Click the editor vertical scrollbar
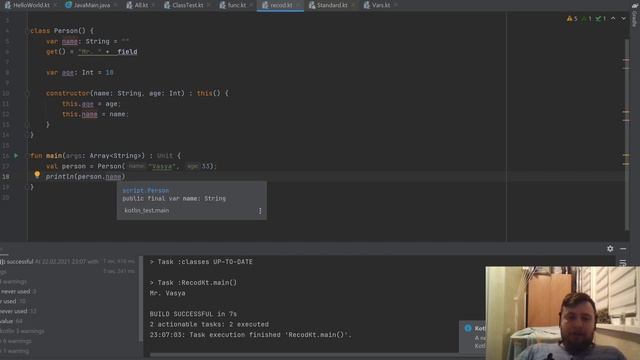The height and width of the screenshot is (360, 640). coord(627,135)
